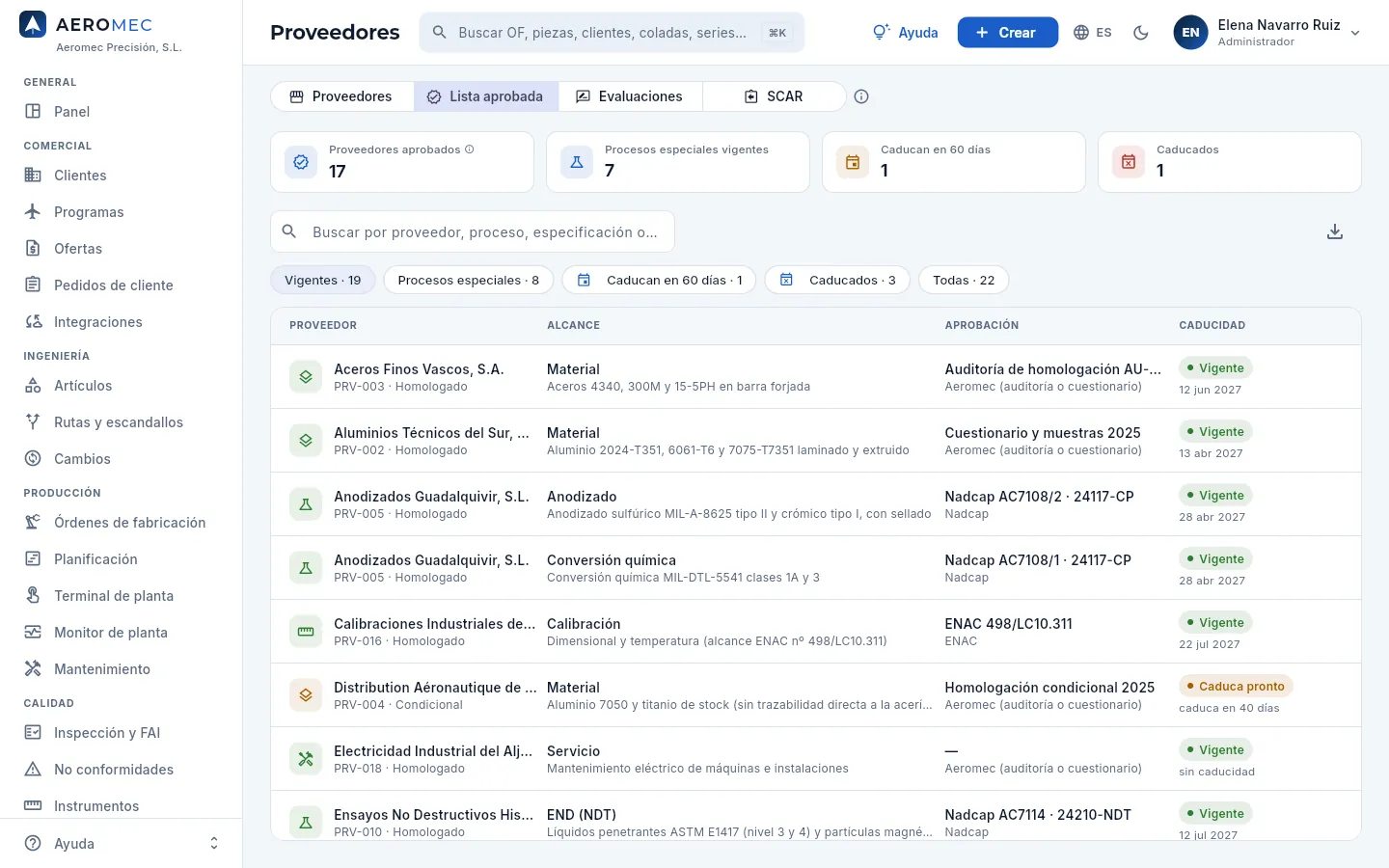This screenshot has width=1389, height=868.
Task: Open Mantenimiento in the sidebar
Action: (x=121, y=669)
